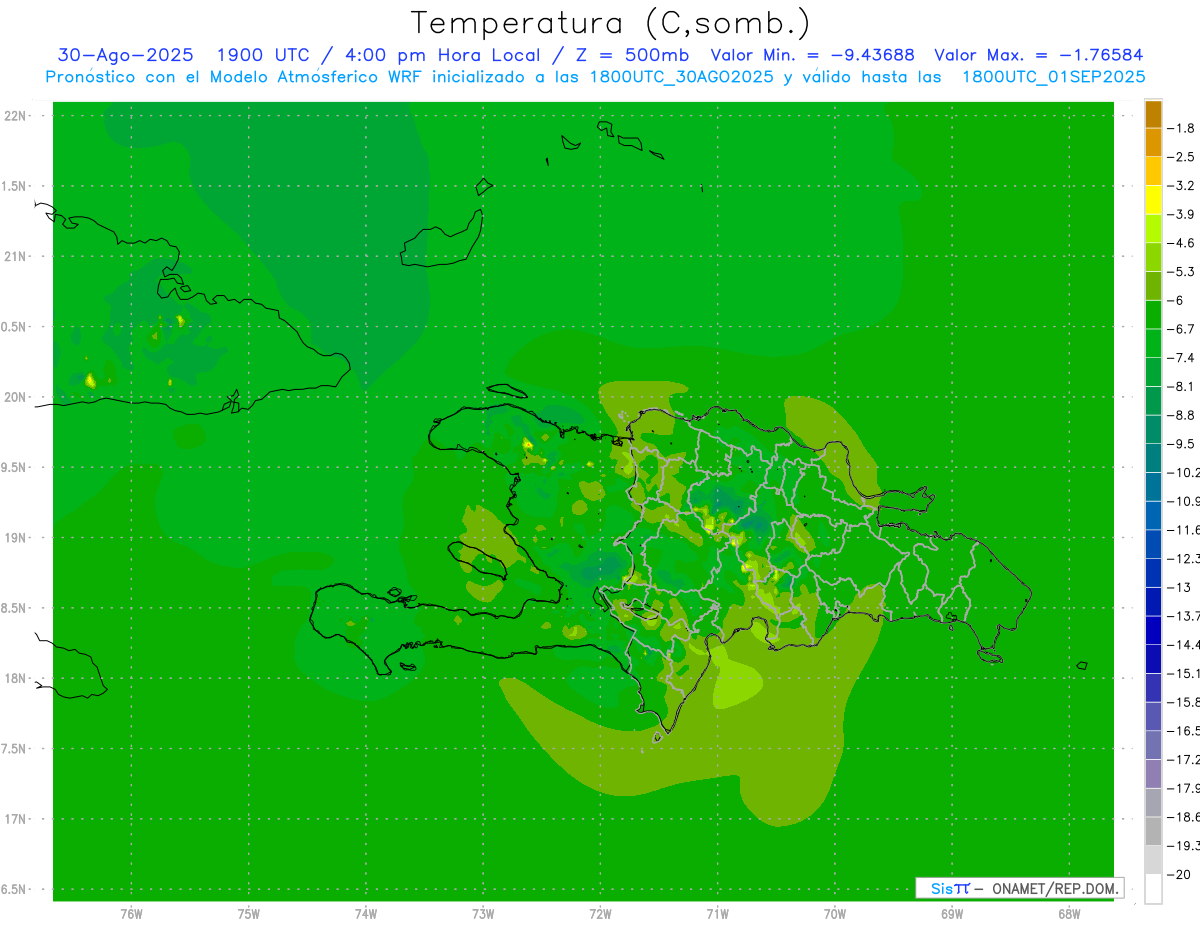
Task: Click the '74W' longitude label
Action: pyautogui.click(x=366, y=914)
